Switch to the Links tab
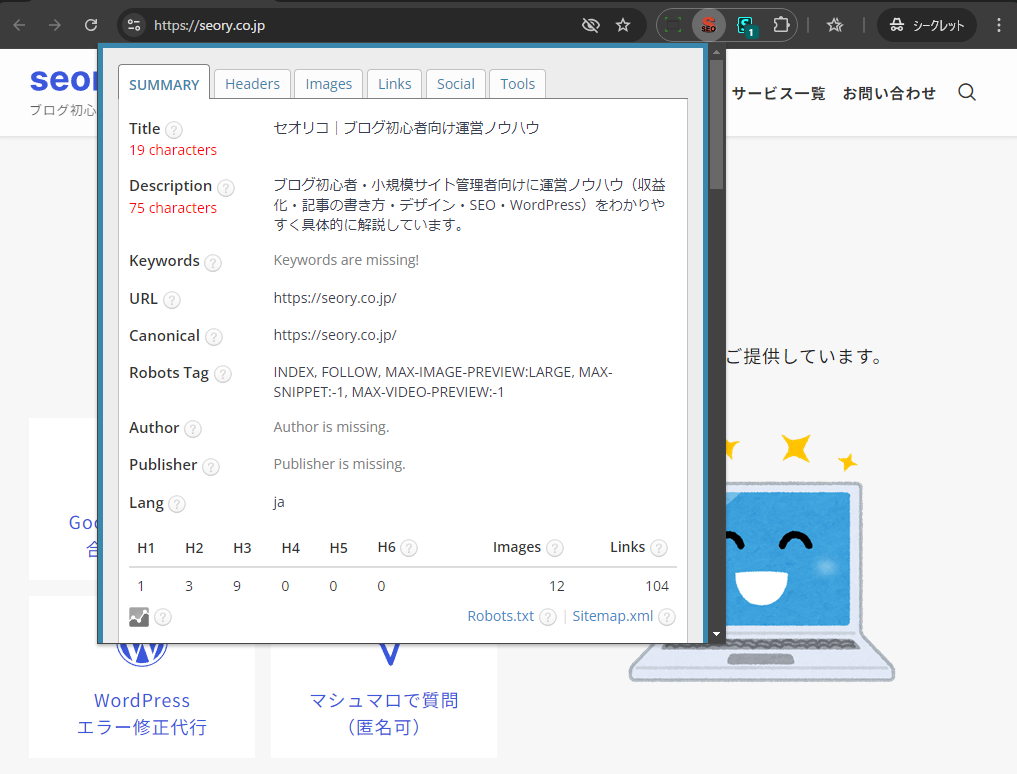The height and width of the screenshot is (774, 1017). tap(394, 84)
